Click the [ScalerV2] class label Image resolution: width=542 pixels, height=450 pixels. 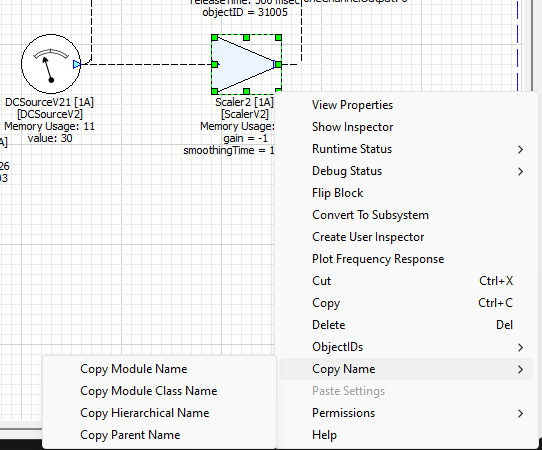[245, 114]
